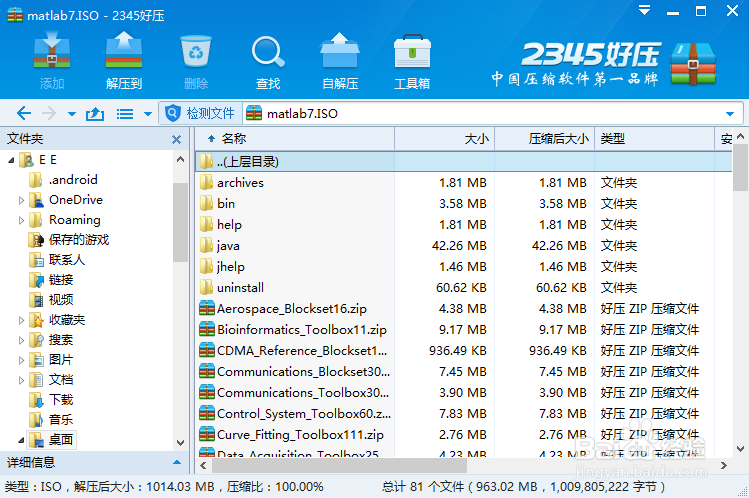
Task: Select 音乐 in folder tree
Action: tap(51, 420)
